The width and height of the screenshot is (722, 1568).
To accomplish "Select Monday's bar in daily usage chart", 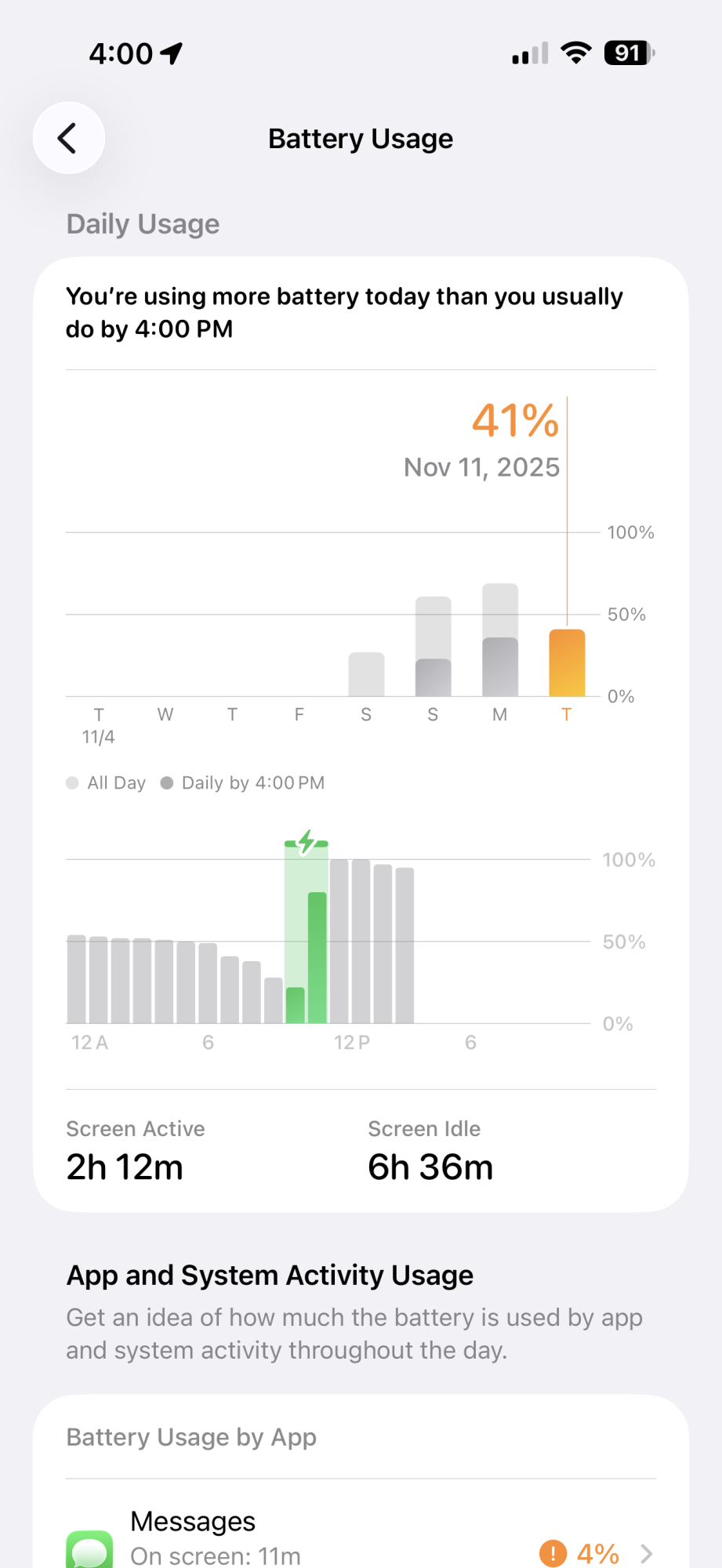I will tap(500, 641).
